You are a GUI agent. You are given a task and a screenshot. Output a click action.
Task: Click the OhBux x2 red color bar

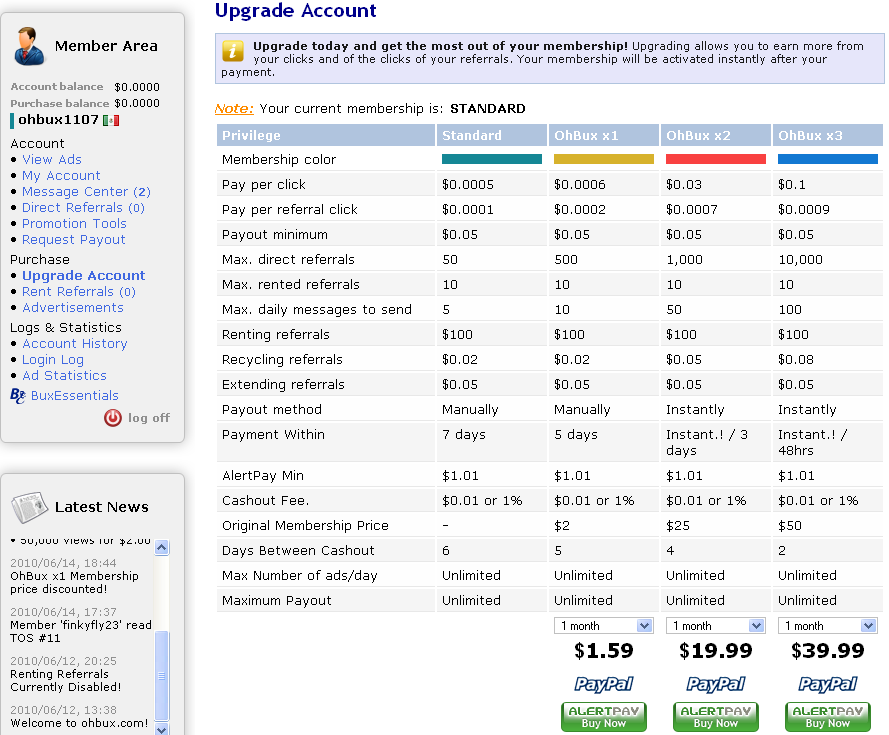[x=716, y=159]
